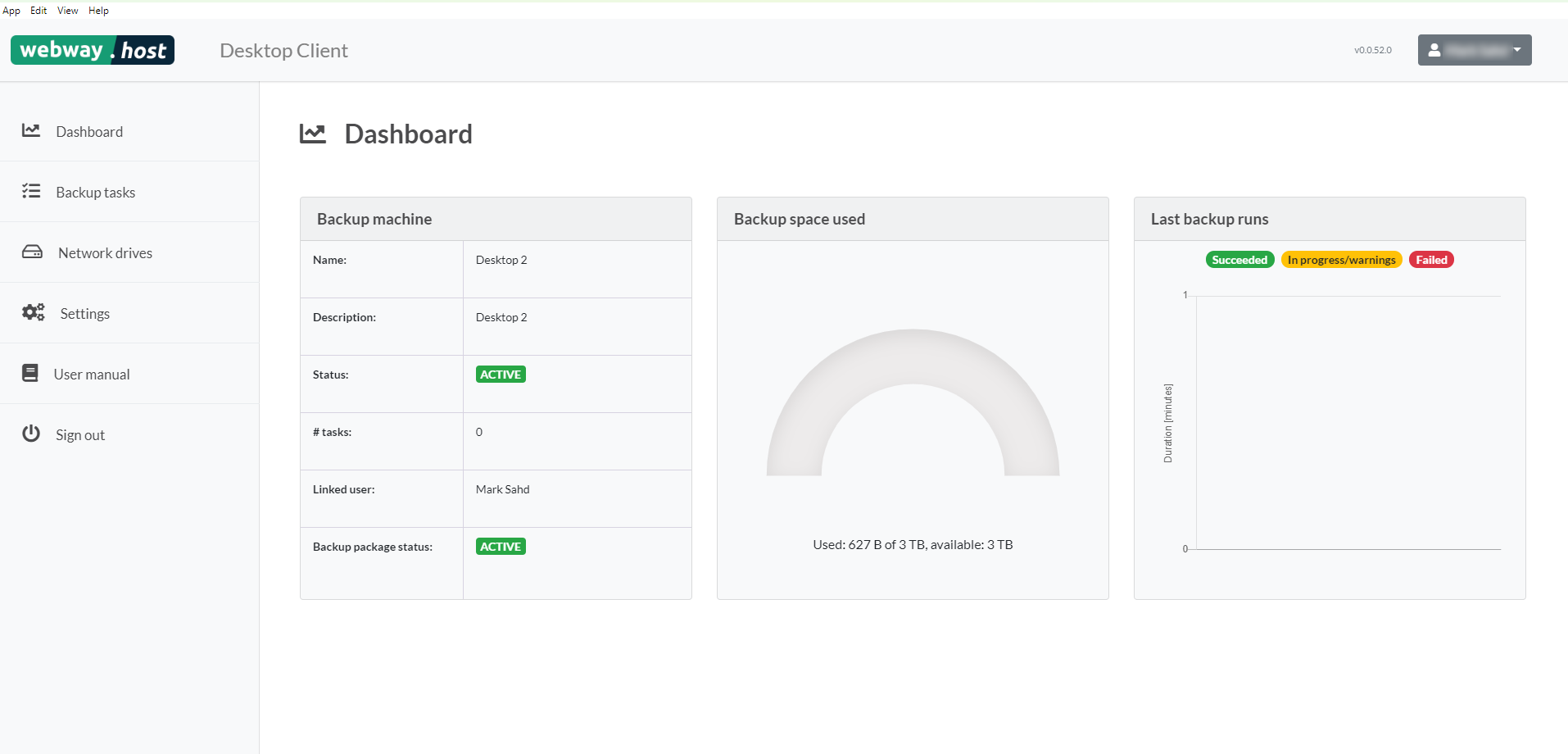Click the User manual book icon
The width and height of the screenshot is (1568, 754).
tap(30, 373)
